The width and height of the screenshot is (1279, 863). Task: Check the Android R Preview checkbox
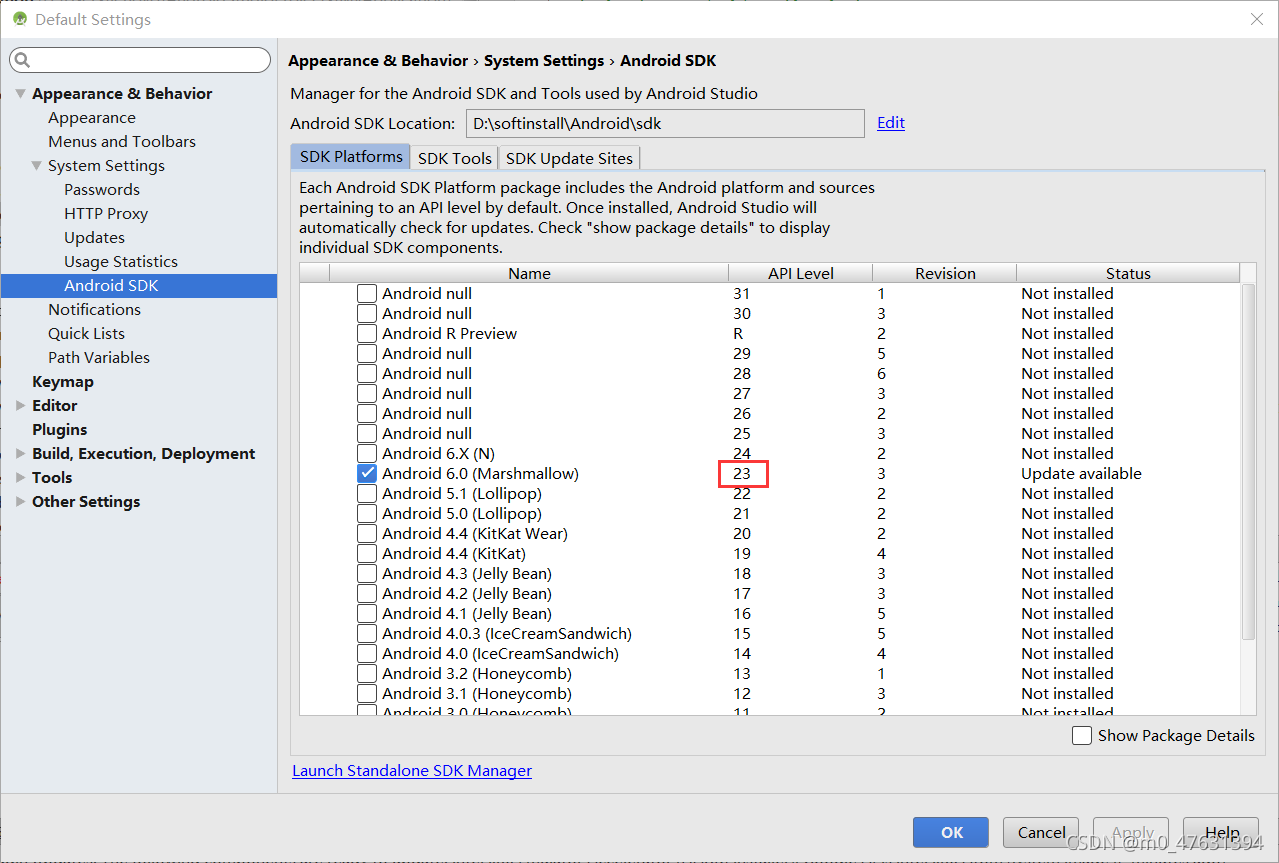367,334
